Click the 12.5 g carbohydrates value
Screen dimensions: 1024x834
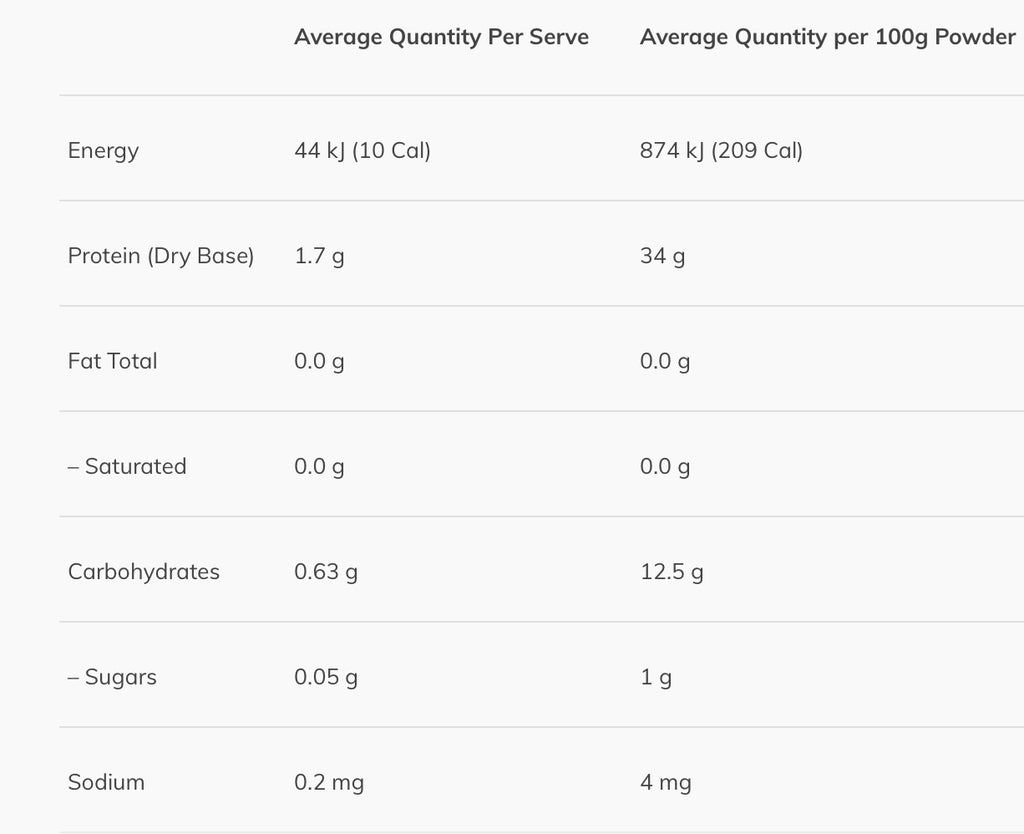(671, 572)
